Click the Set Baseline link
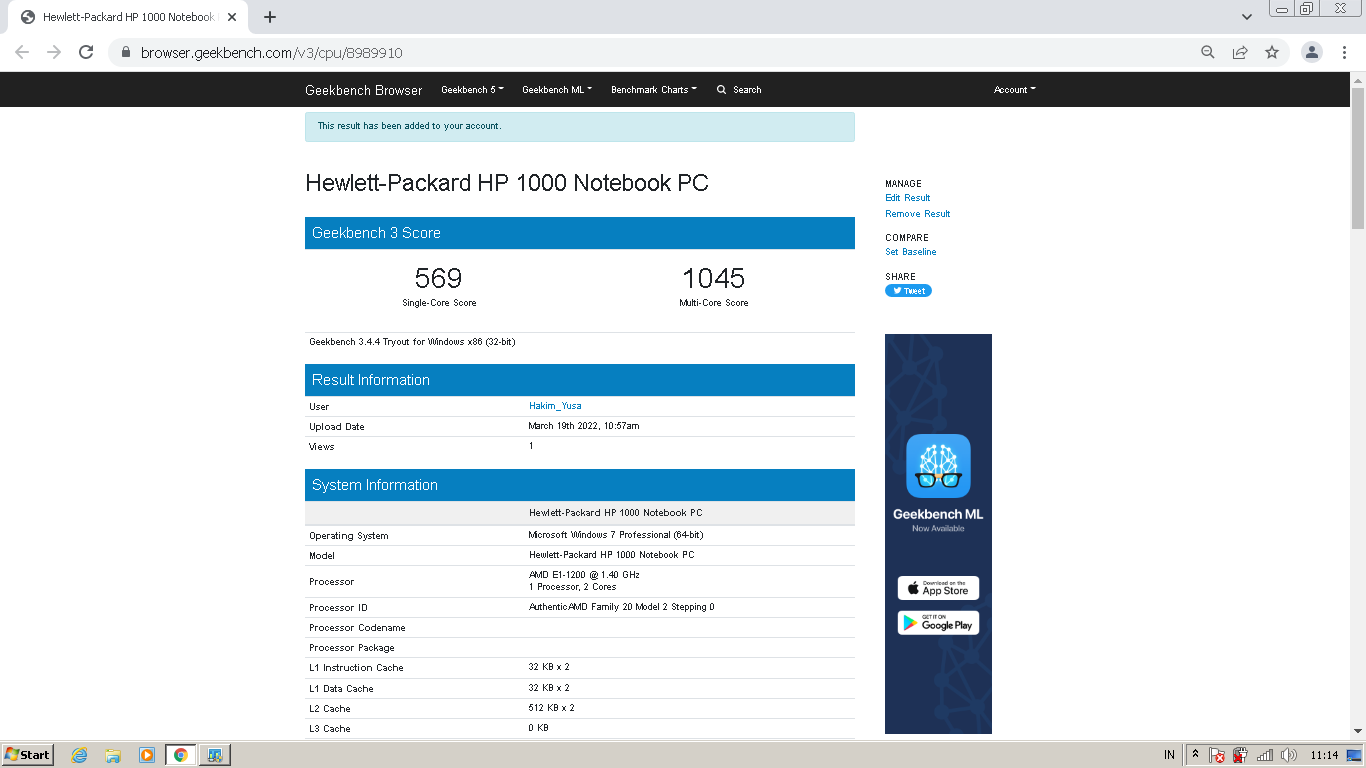1366x768 pixels. [x=911, y=252]
